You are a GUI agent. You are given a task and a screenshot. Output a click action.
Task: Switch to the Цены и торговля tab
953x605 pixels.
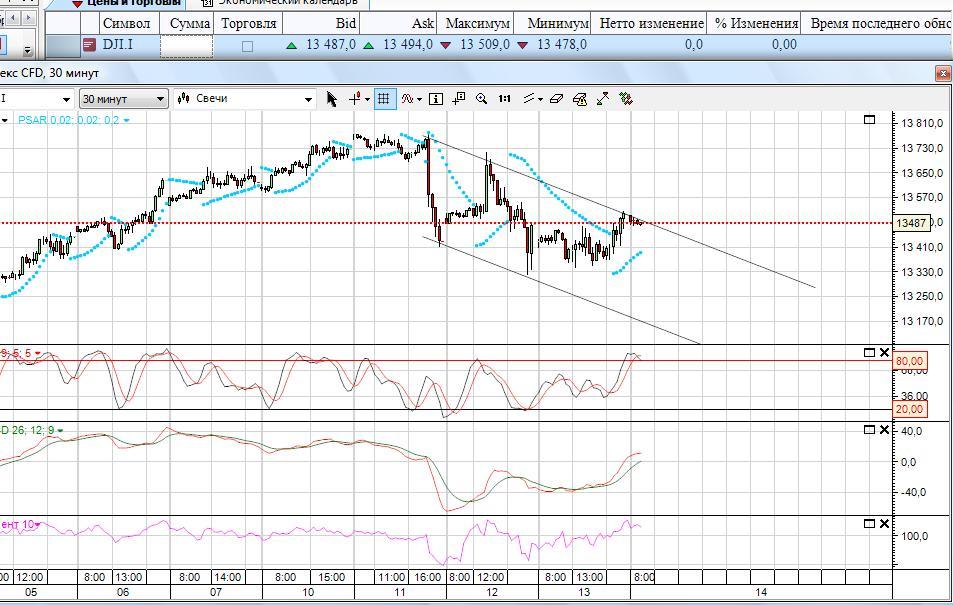(128, 4)
